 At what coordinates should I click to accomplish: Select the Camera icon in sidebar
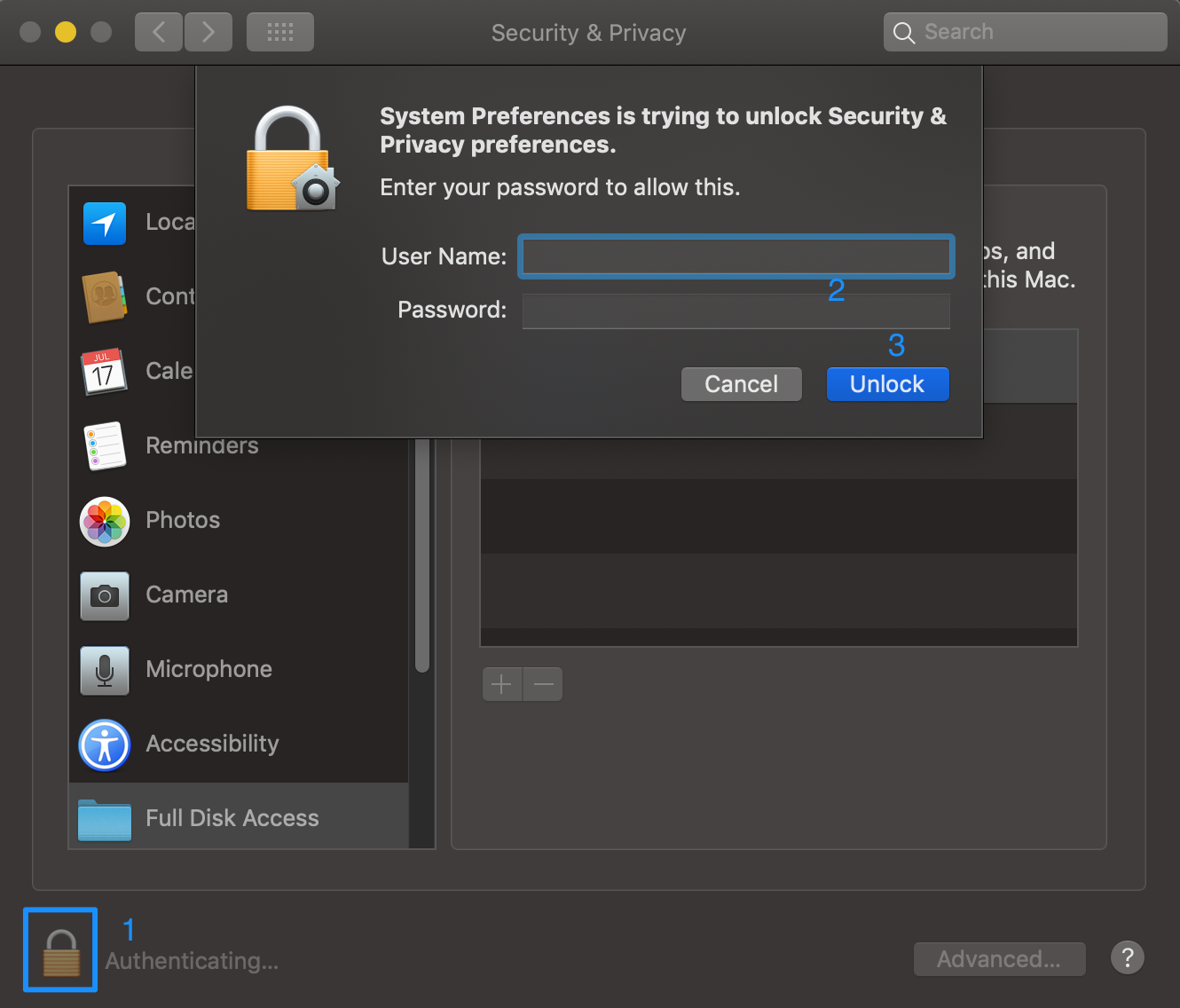click(x=105, y=595)
